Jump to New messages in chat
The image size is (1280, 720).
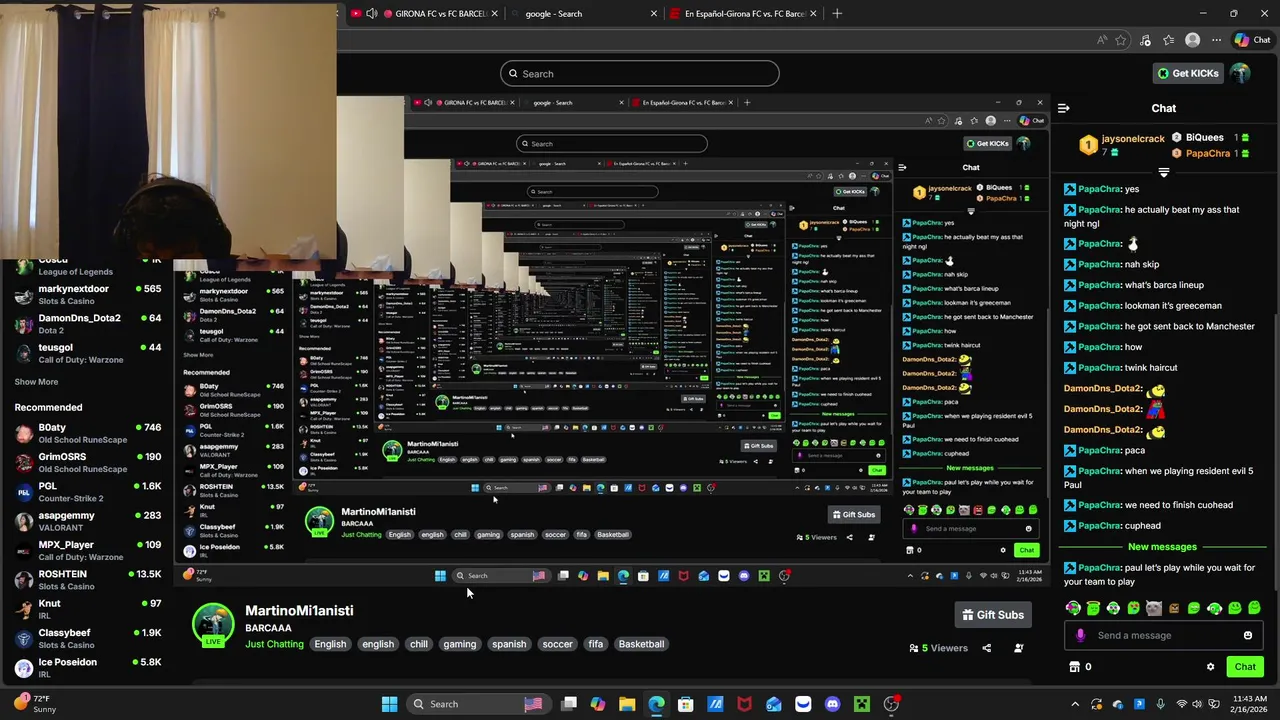[x=1162, y=547]
